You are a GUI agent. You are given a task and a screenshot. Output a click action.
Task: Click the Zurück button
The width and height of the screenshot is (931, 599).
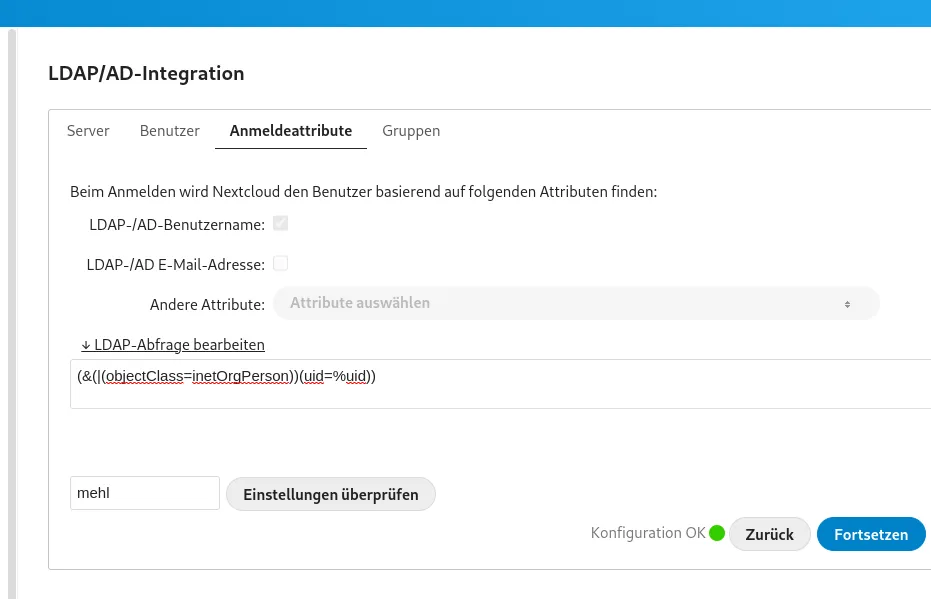coord(769,534)
